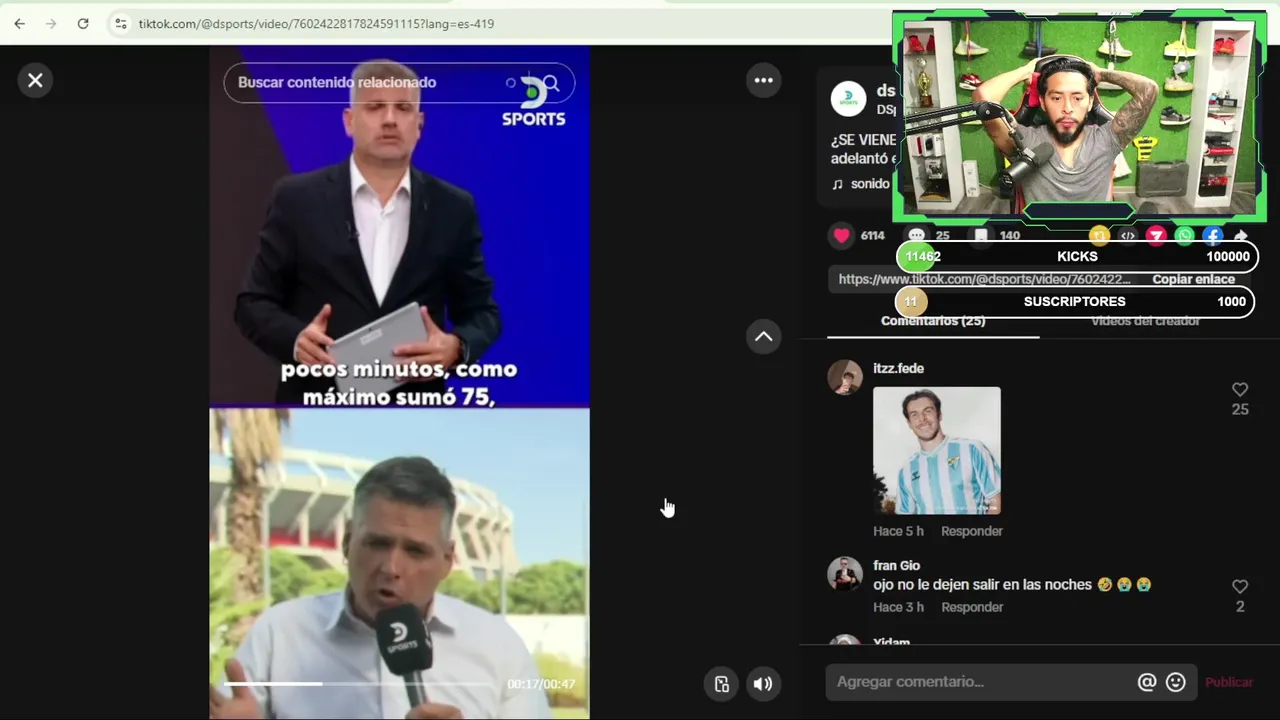The height and width of the screenshot is (720, 1280).
Task: Like itzz.fede's comment
Action: [x=1240, y=389]
